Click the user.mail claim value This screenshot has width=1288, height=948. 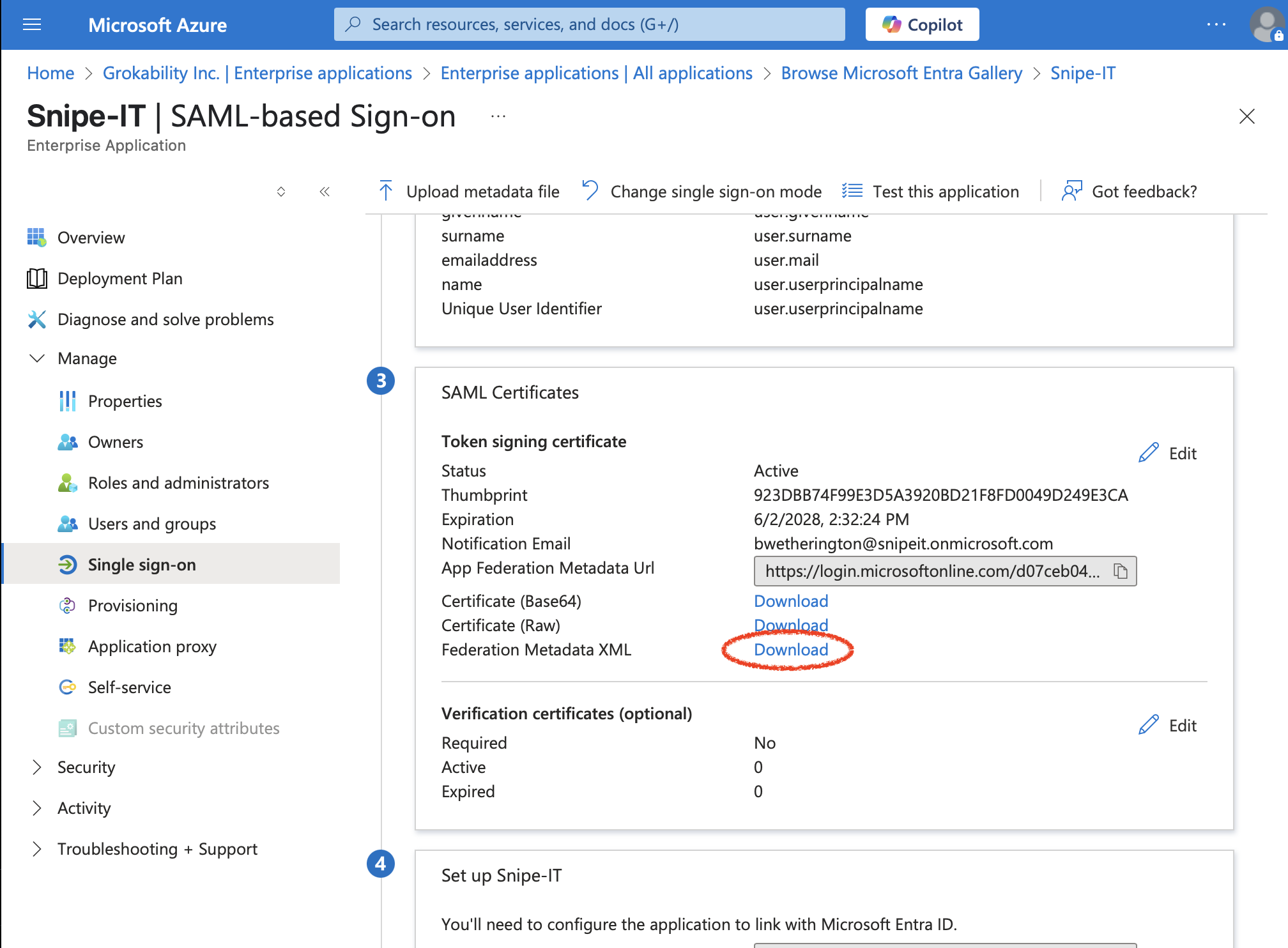[x=786, y=260]
